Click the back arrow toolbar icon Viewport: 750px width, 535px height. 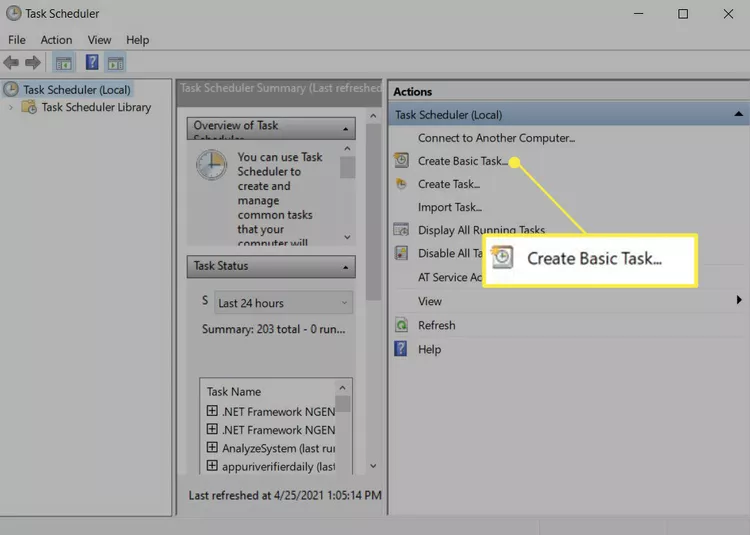12,63
